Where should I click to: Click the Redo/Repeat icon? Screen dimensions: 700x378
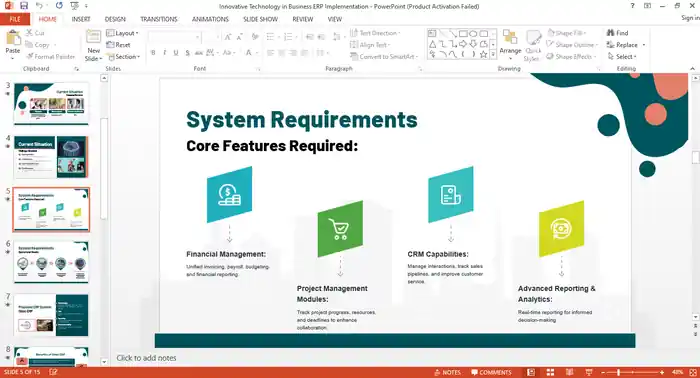coord(59,6)
